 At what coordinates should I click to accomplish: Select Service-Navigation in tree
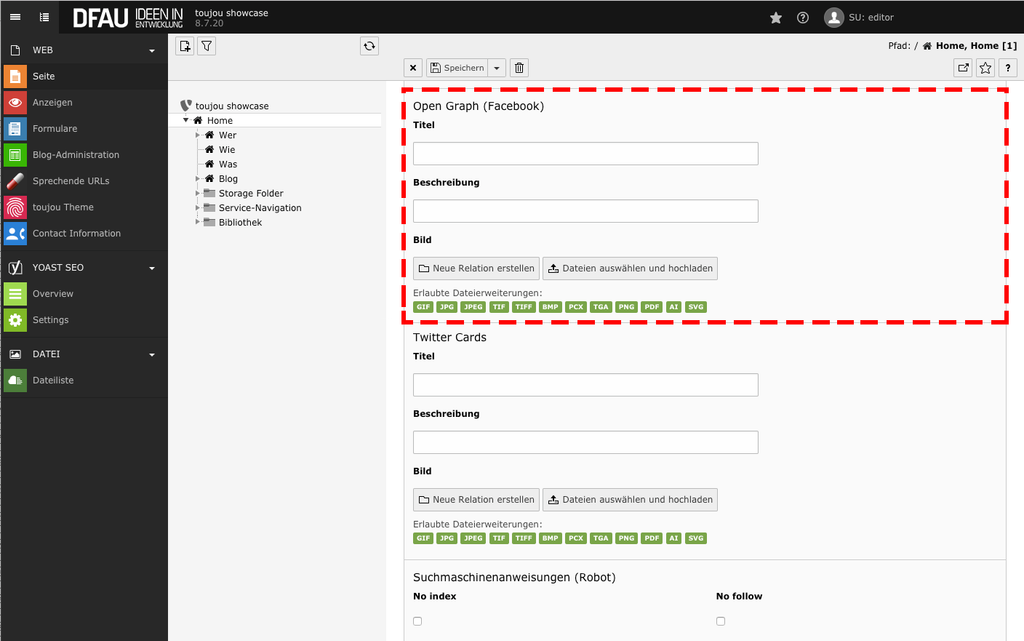(x=260, y=208)
